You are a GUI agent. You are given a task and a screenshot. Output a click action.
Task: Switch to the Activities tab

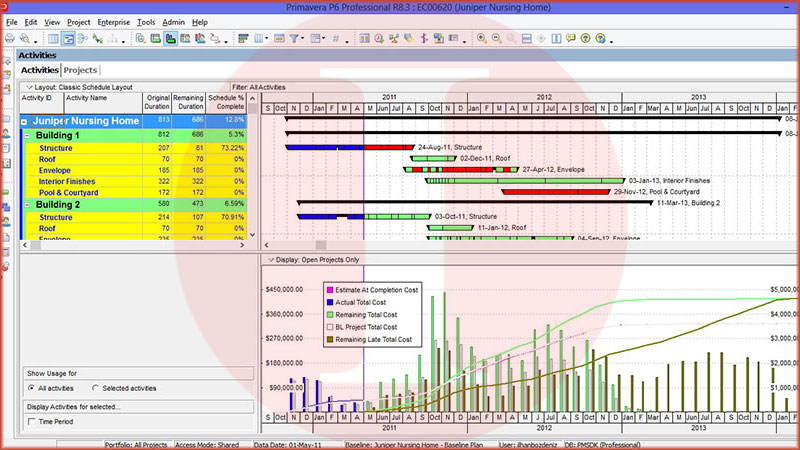point(40,70)
